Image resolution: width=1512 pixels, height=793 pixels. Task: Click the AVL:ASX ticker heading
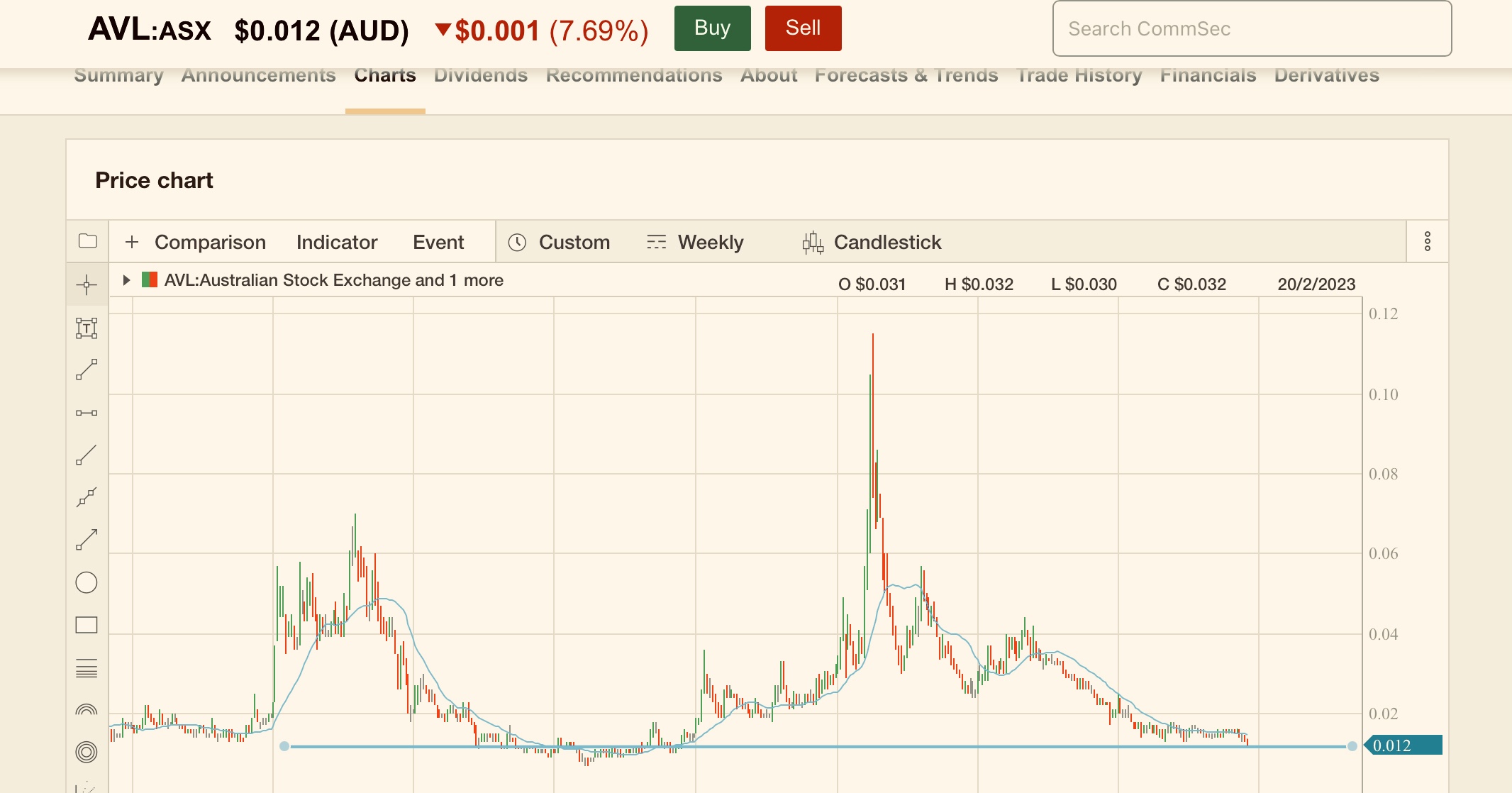(x=150, y=30)
